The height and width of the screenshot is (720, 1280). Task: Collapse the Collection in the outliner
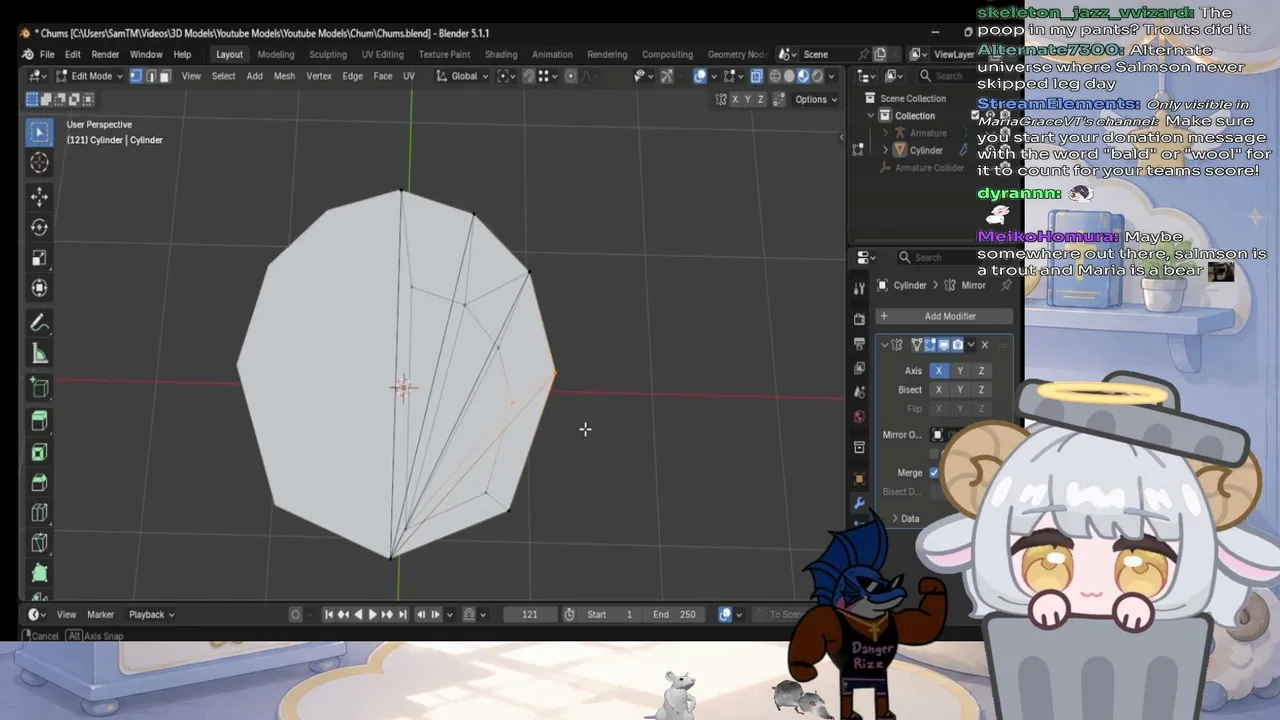pos(871,116)
